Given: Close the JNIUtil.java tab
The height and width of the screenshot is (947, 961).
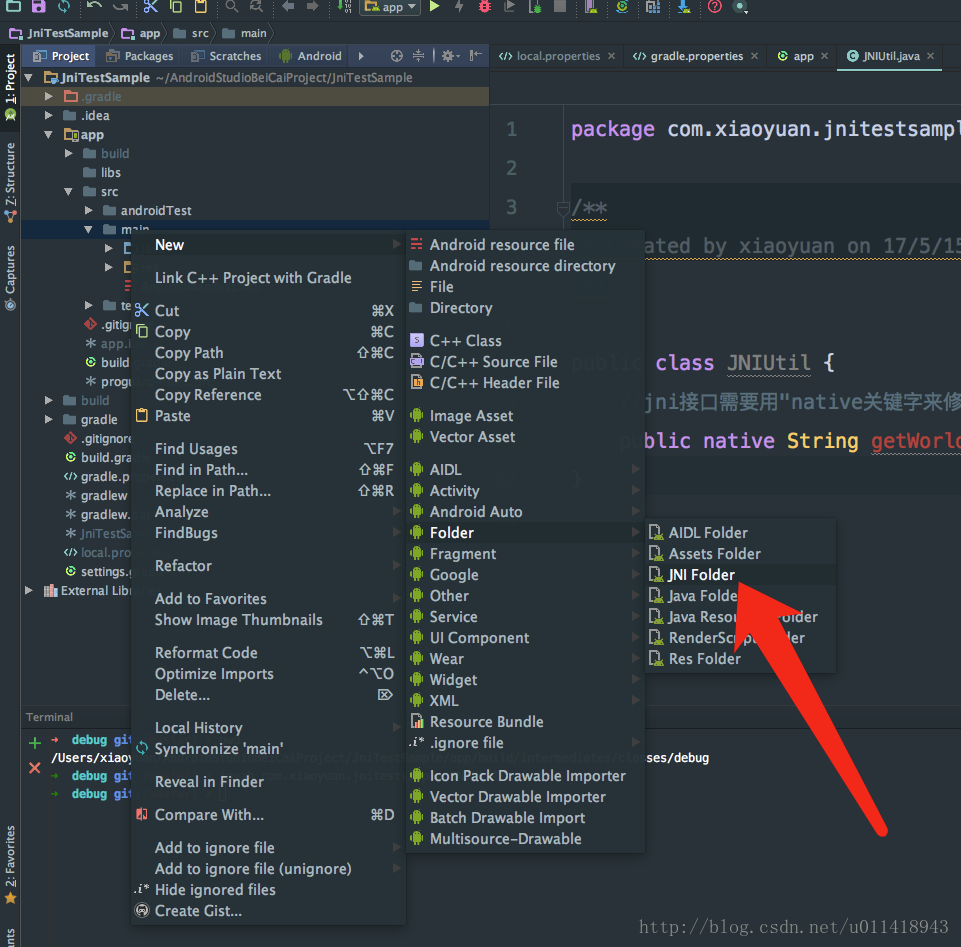Looking at the screenshot, I should pos(930,56).
